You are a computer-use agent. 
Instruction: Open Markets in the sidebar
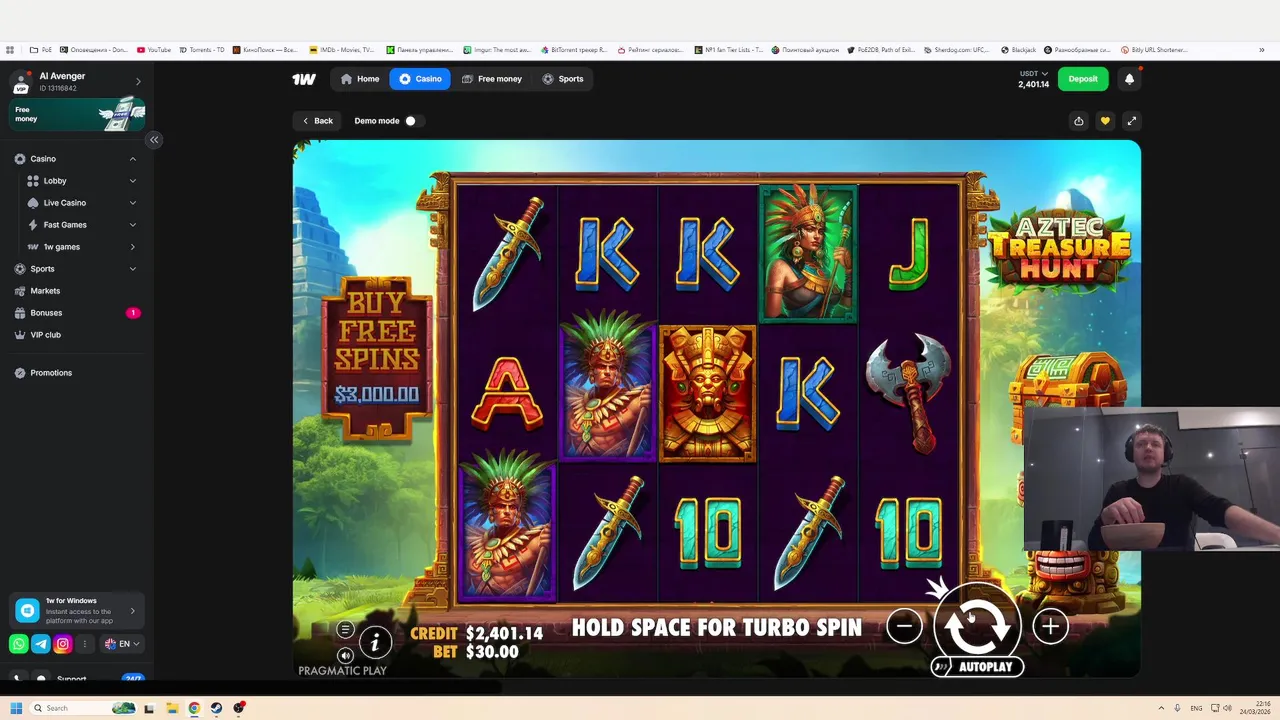tap(77, 291)
